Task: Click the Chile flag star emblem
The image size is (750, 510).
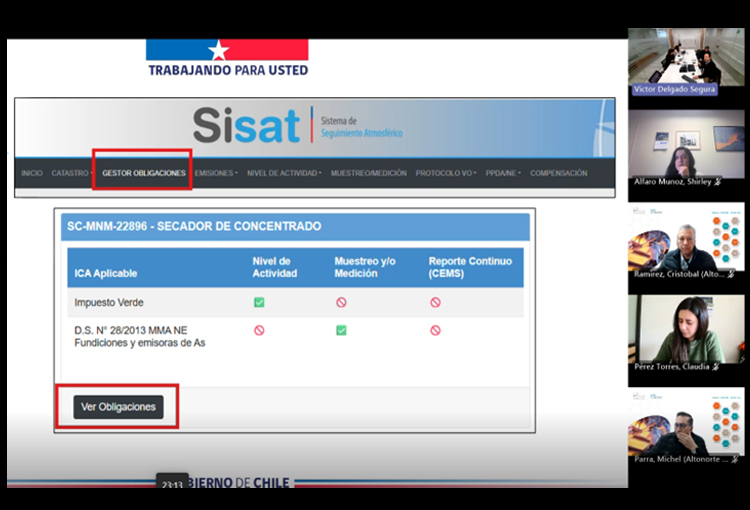Action: pos(219,50)
